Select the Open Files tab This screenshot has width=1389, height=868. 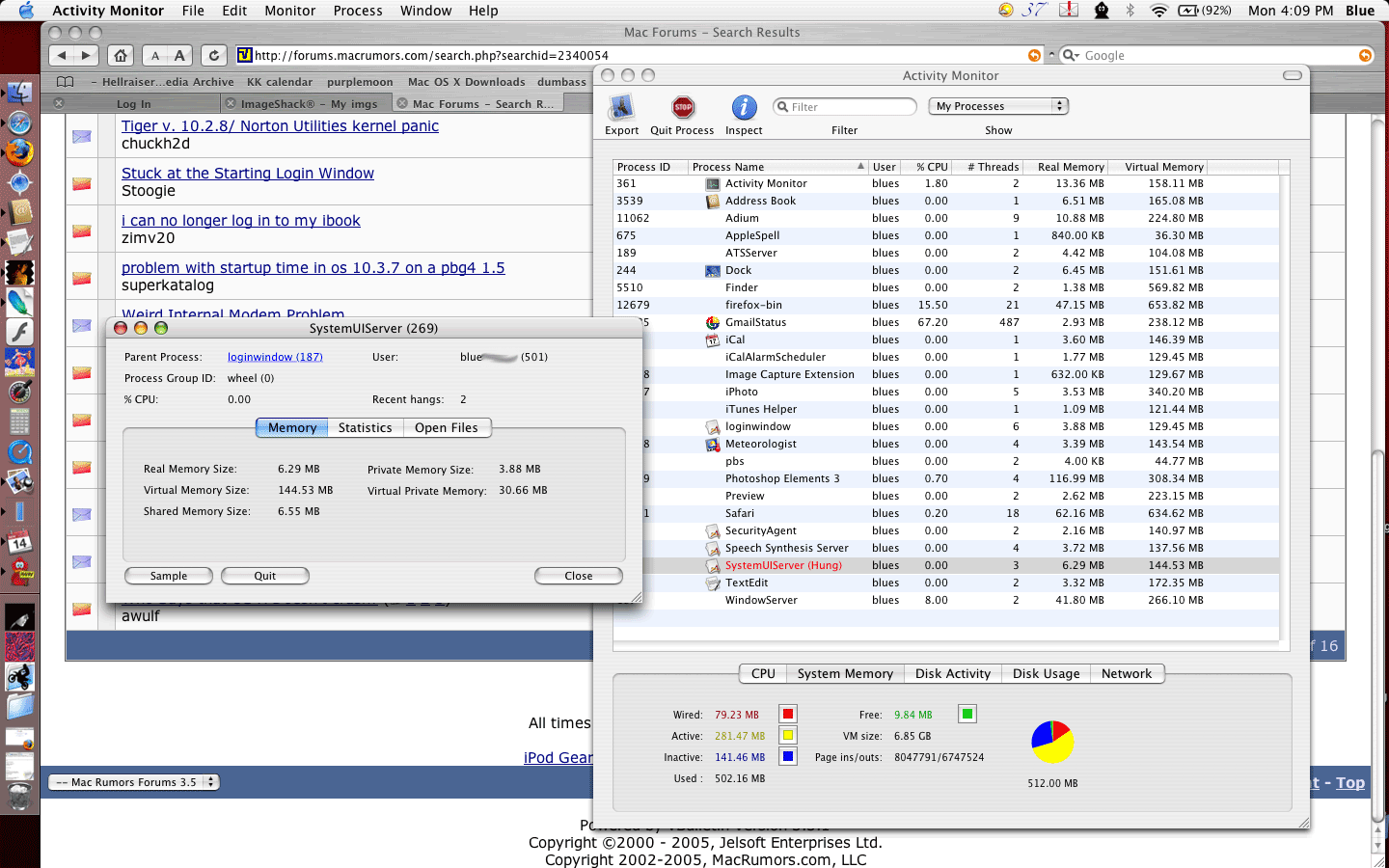(x=446, y=427)
